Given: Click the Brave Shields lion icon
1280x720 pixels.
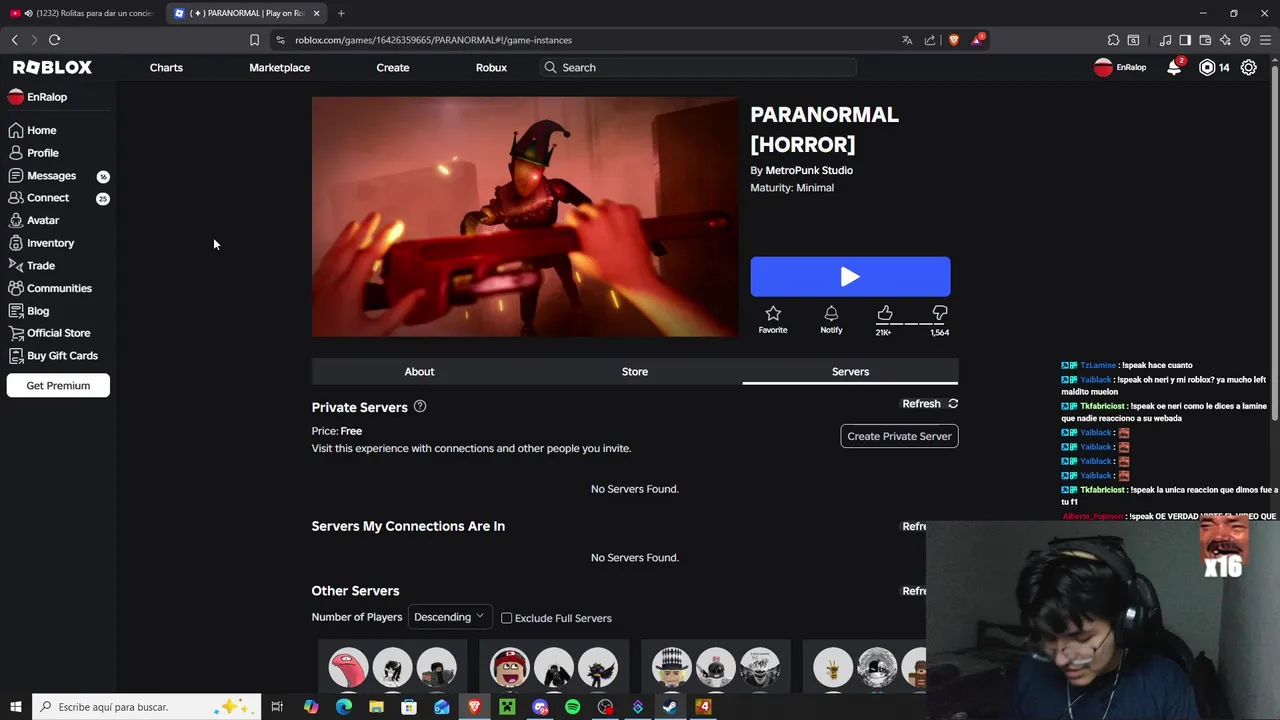Looking at the screenshot, I should [x=953, y=40].
